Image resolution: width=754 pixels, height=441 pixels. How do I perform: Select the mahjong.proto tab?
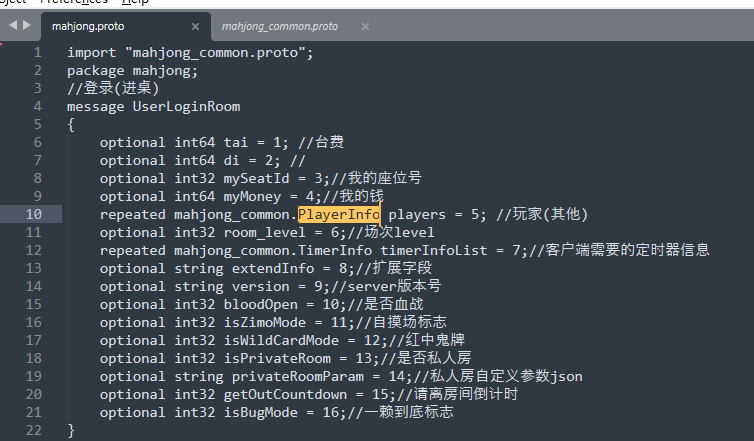(x=90, y=27)
